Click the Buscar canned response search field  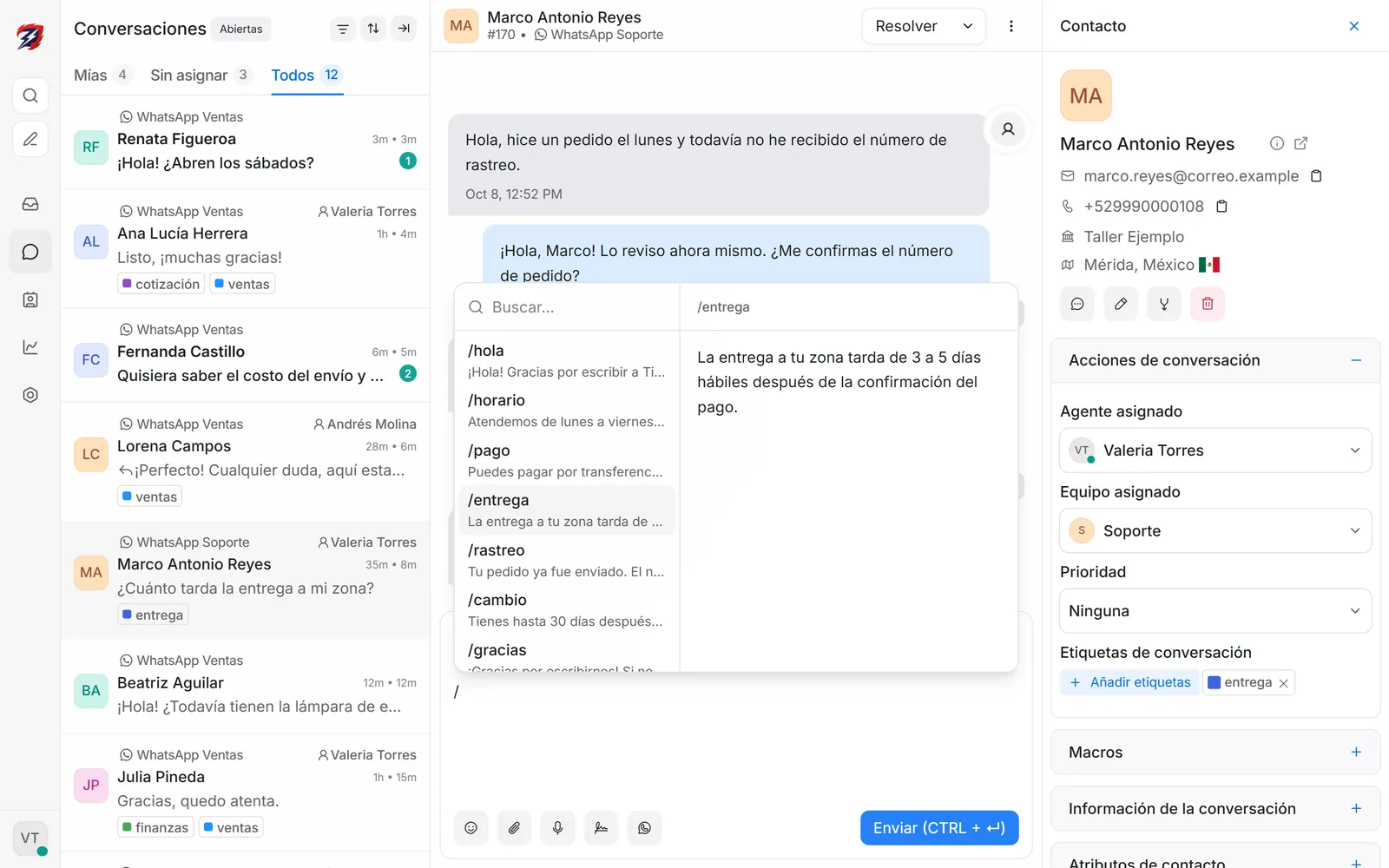tap(567, 307)
